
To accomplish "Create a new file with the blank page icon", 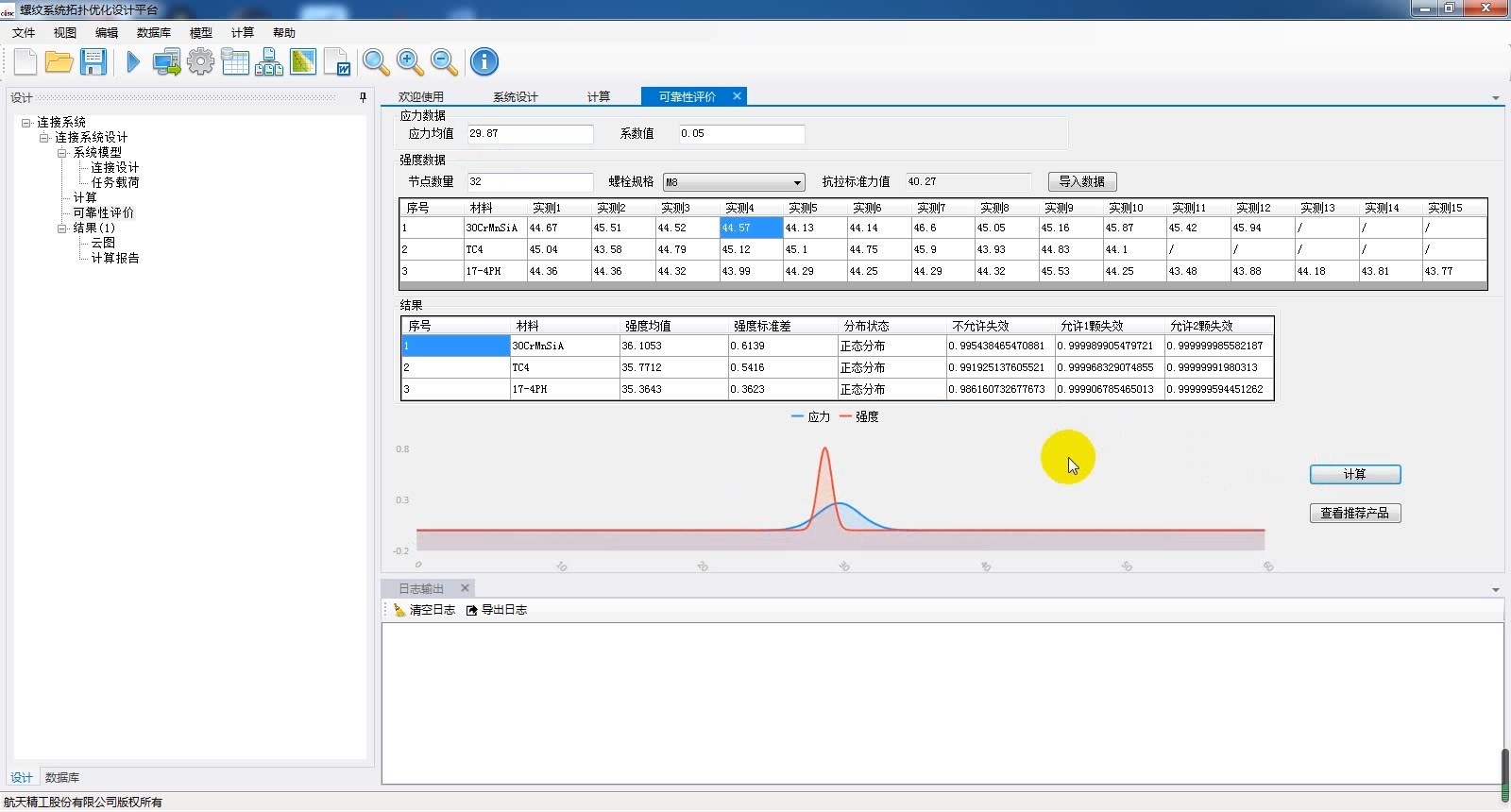I will [25, 62].
